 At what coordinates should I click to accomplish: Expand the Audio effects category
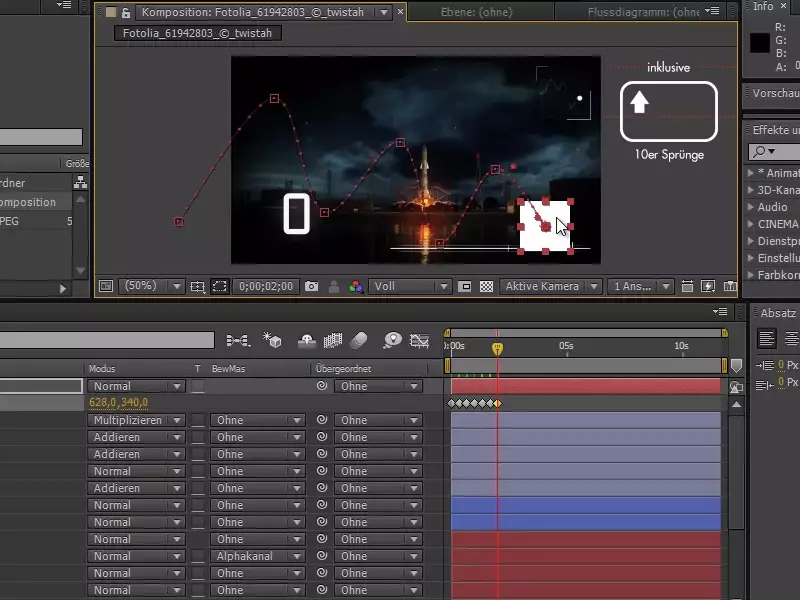[751, 207]
